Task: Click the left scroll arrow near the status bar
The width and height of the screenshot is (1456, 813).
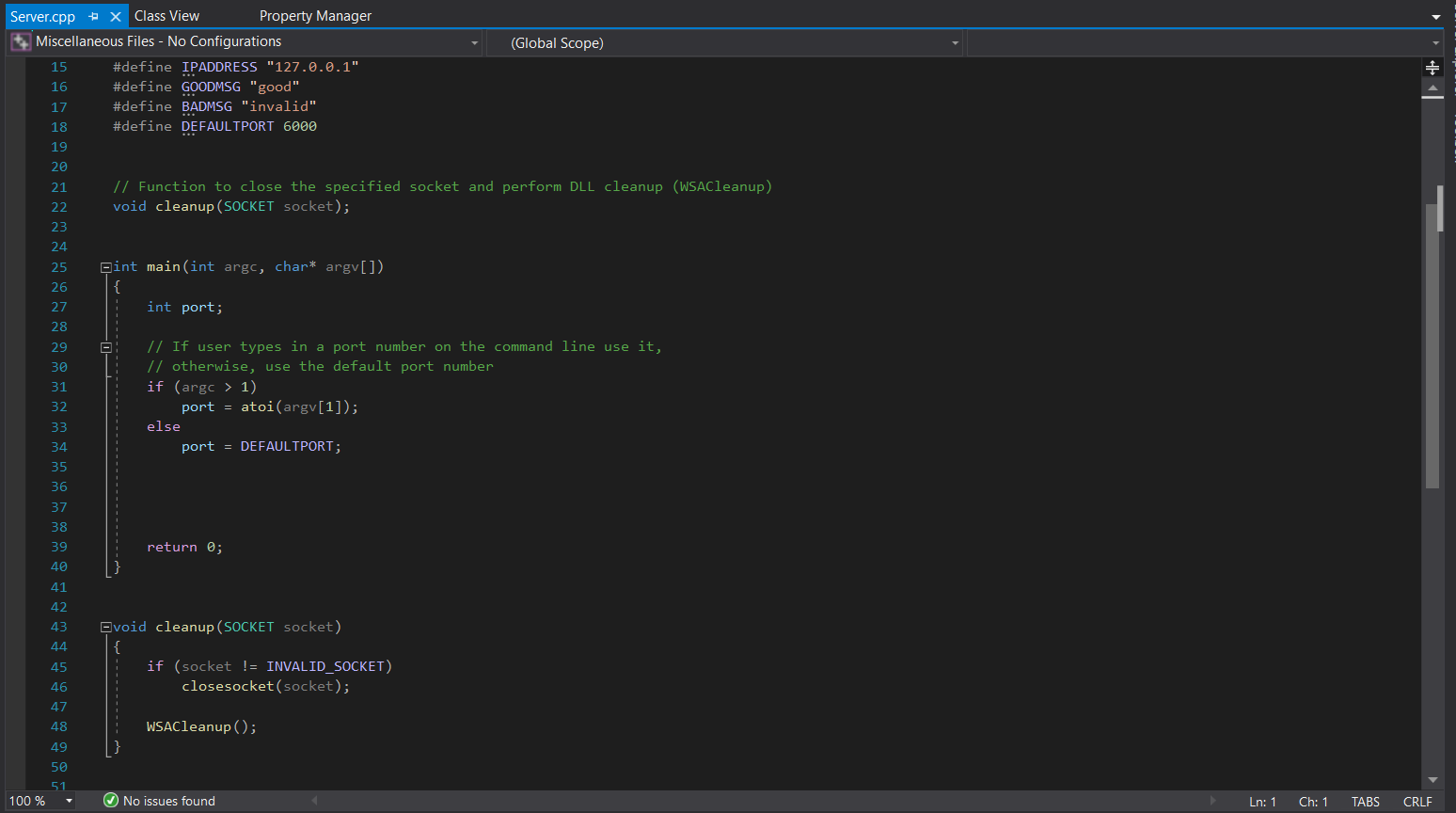Action: pos(313,801)
